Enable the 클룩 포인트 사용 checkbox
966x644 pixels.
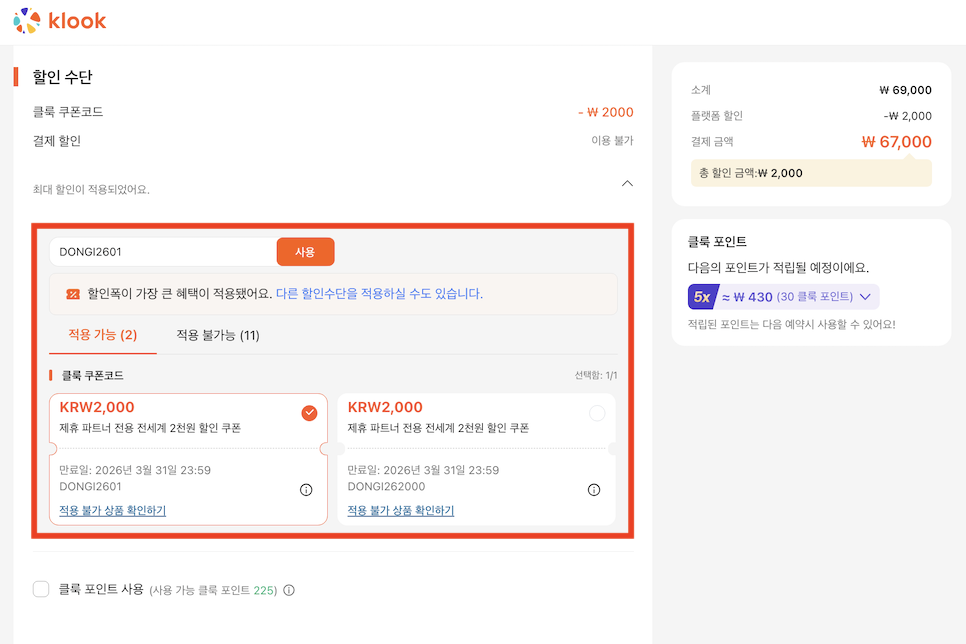[41, 589]
